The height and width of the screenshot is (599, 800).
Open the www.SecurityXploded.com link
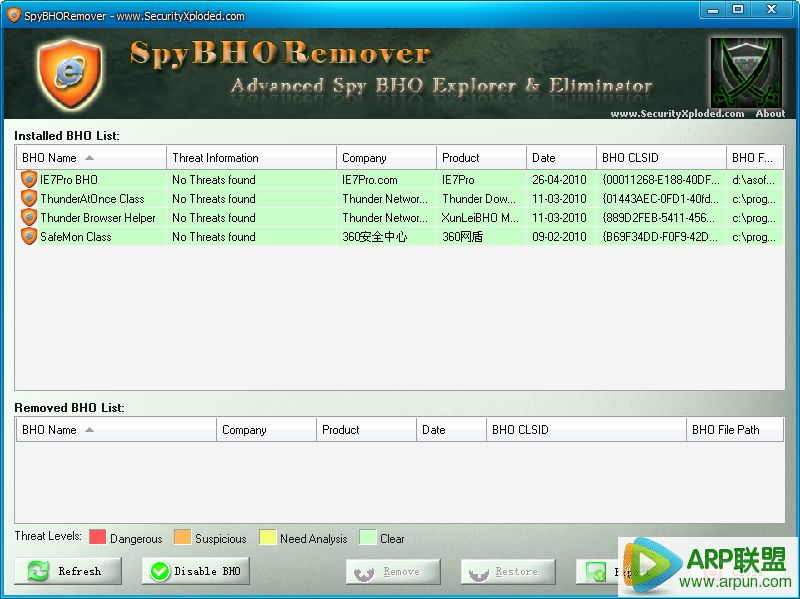pos(677,114)
